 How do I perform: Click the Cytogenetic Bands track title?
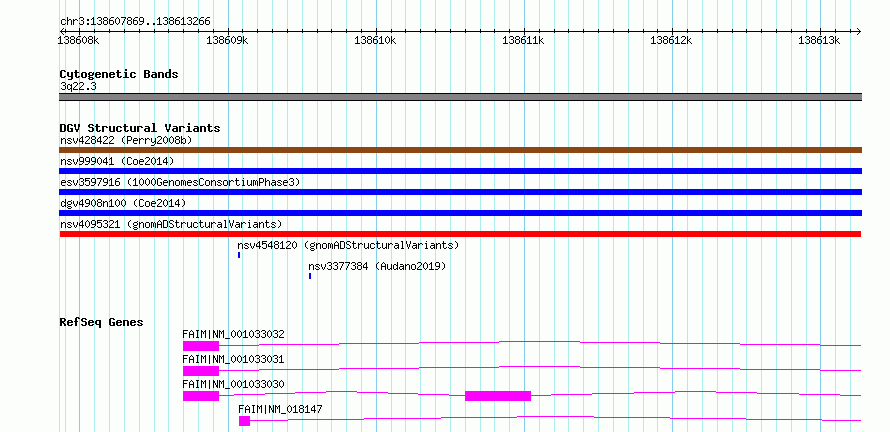(x=119, y=74)
